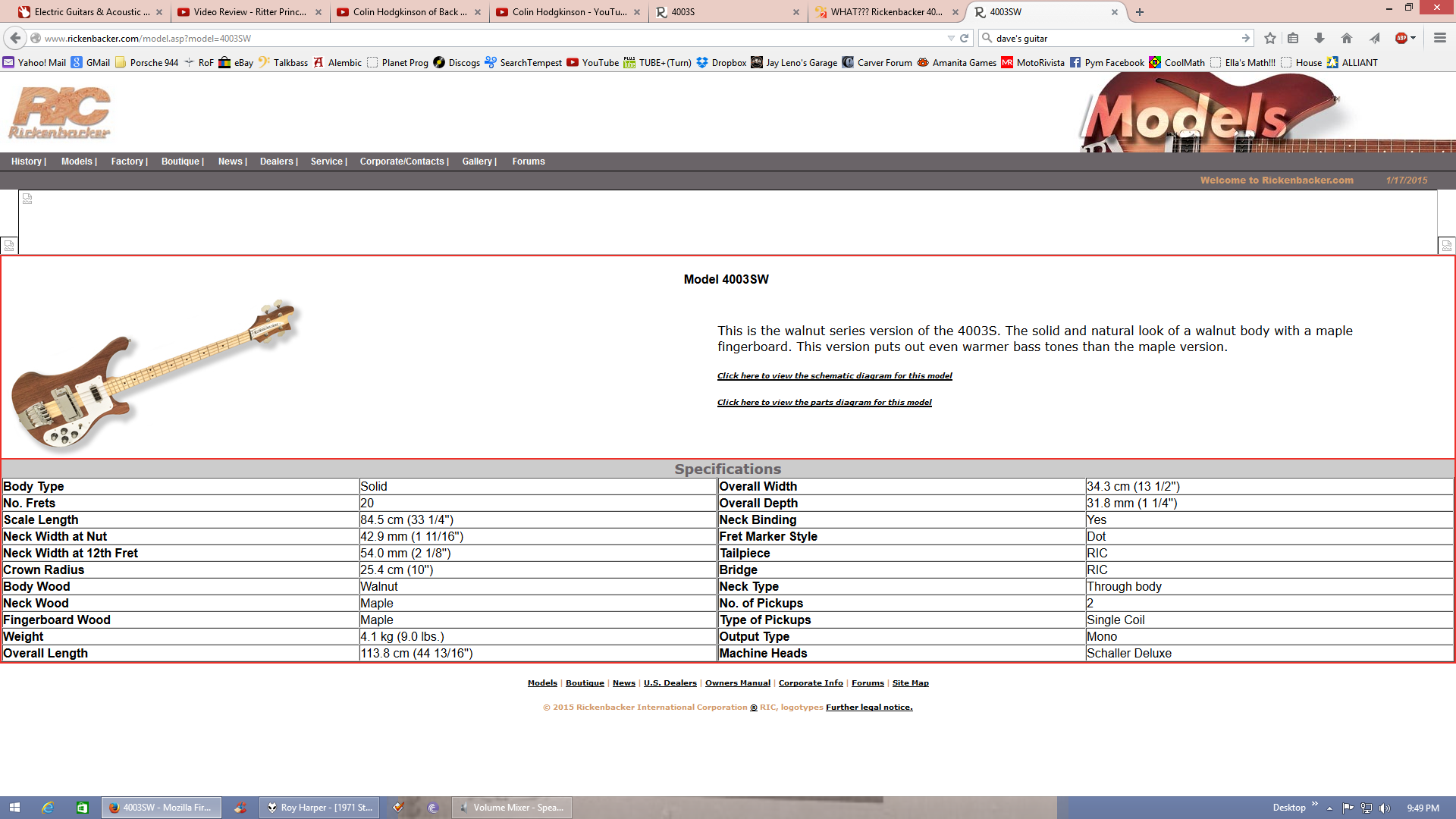The height and width of the screenshot is (819, 1456).
Task: Expand the Adblock Plus dropdown arrow
Action: point(1414,38)
